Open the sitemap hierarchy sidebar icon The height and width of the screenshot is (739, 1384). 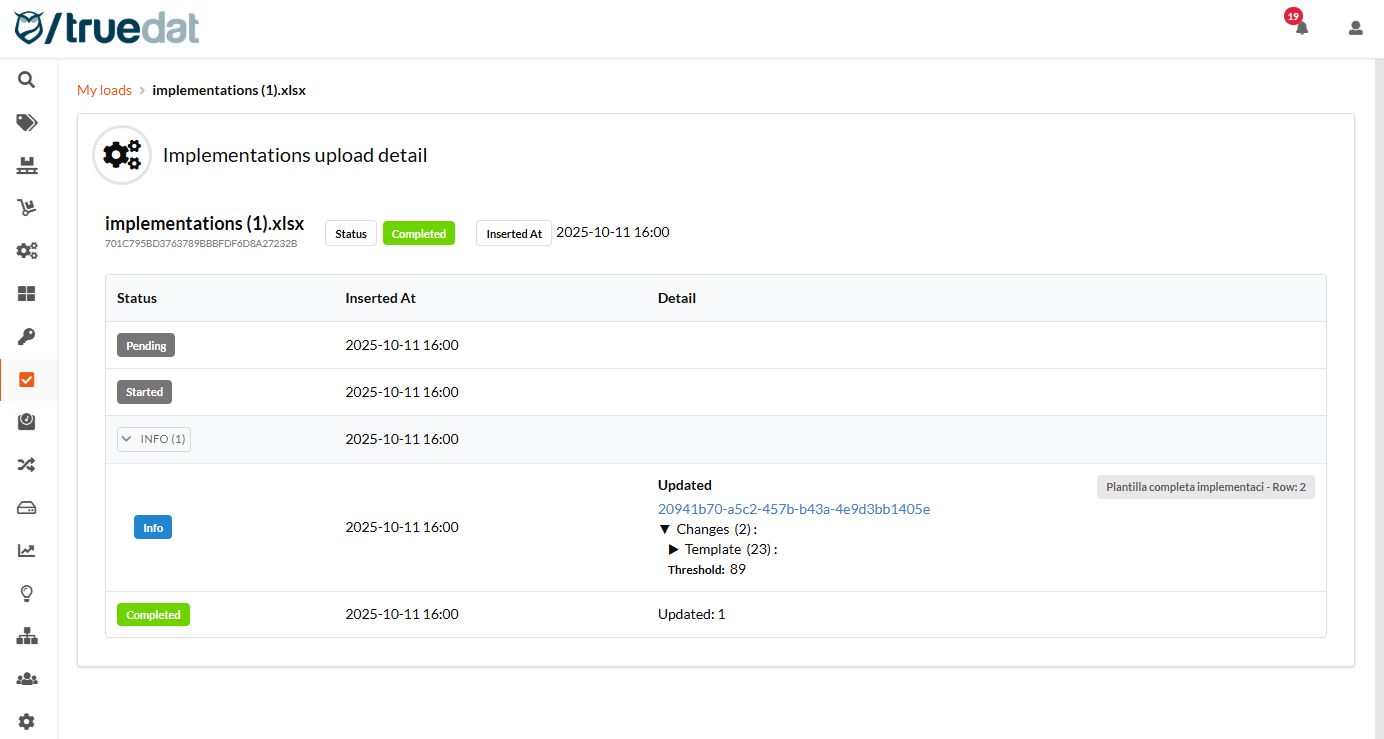[x=27, y=636]
